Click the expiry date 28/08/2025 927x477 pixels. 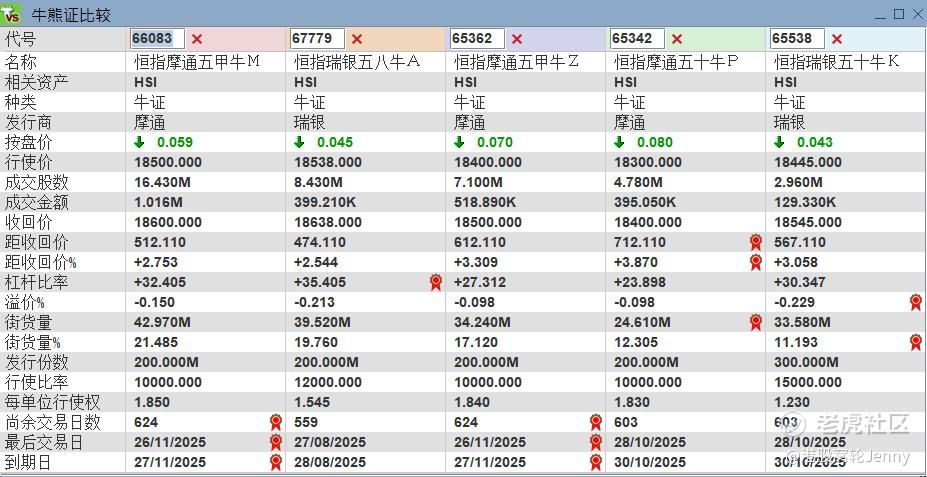click(x=330, y=462)
